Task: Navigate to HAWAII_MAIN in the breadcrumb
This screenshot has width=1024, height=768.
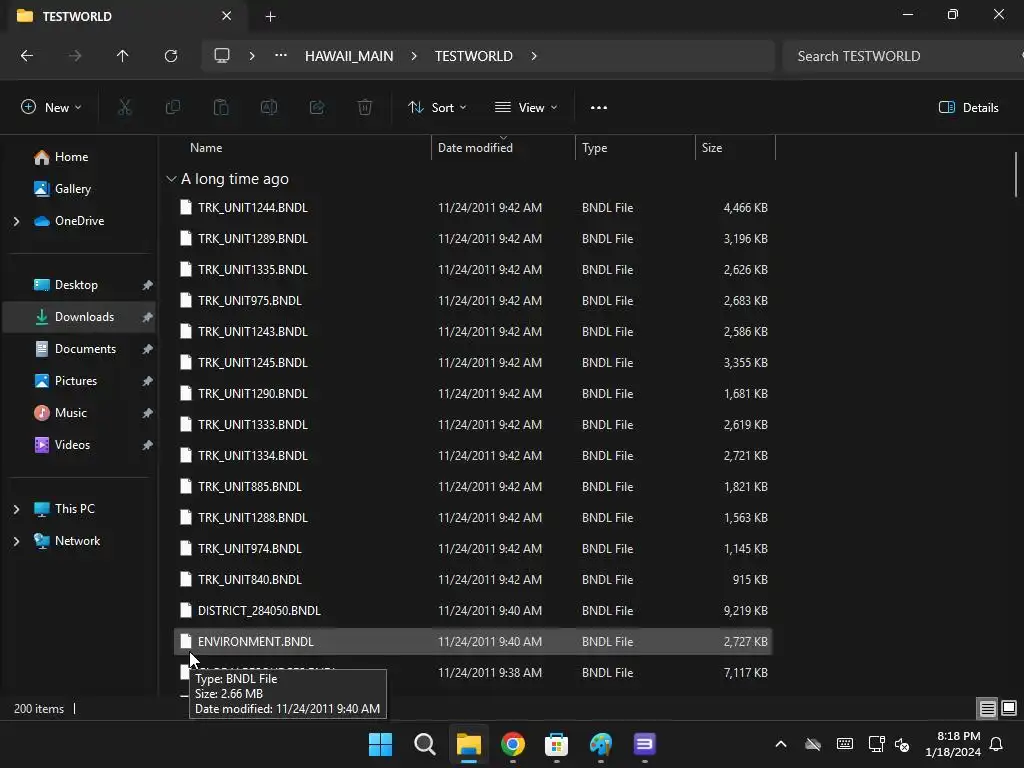Action: 349,56
